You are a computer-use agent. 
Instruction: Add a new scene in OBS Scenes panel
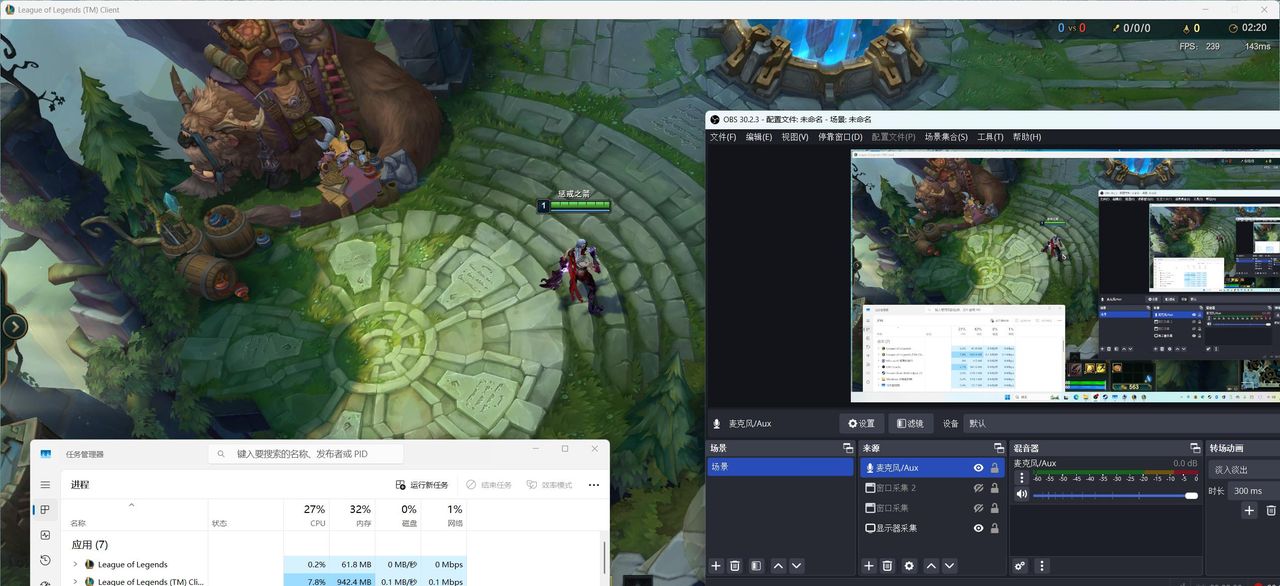point(715,566)
